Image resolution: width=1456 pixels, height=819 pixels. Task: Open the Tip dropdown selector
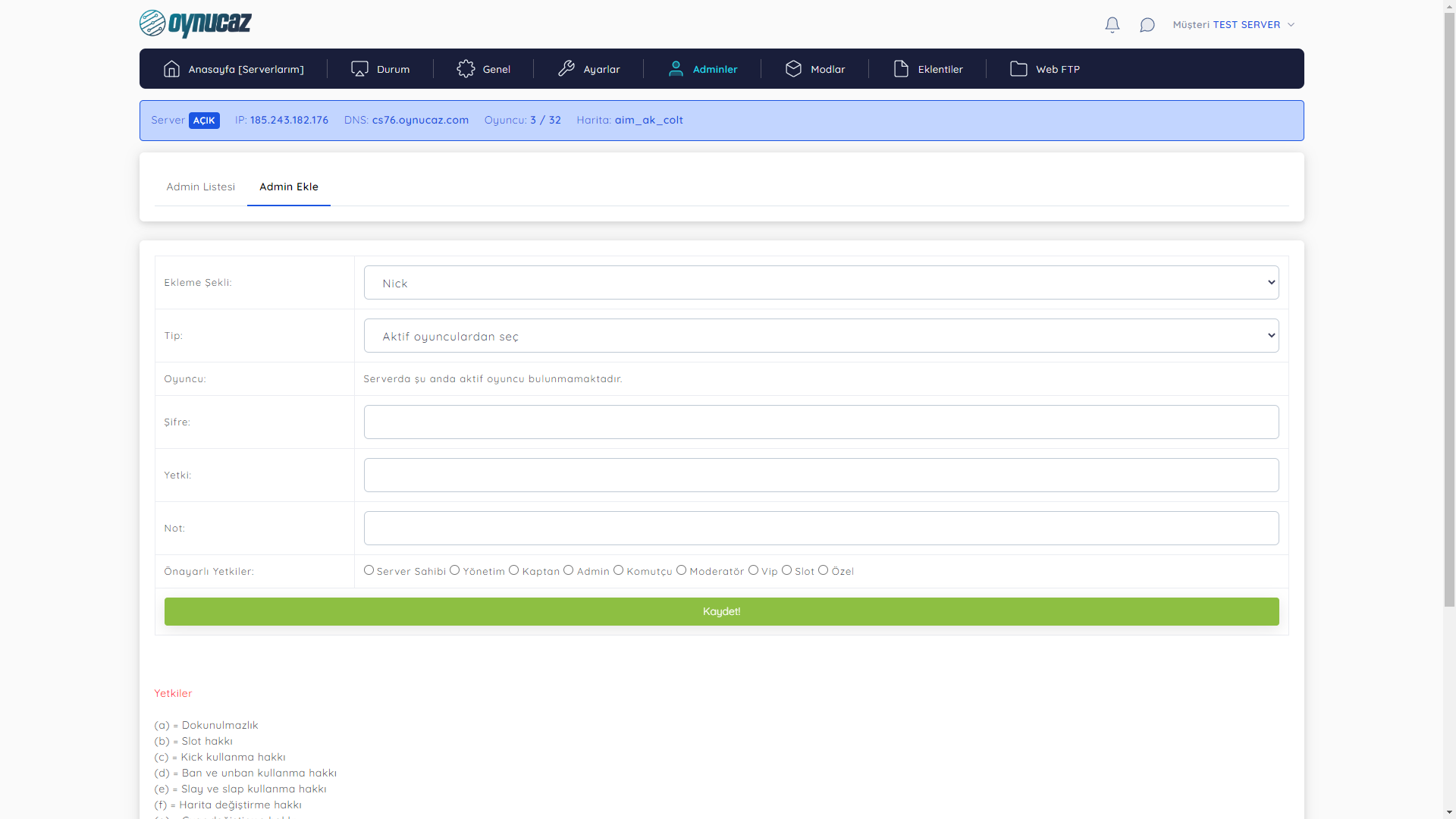[x=821, y=336]
